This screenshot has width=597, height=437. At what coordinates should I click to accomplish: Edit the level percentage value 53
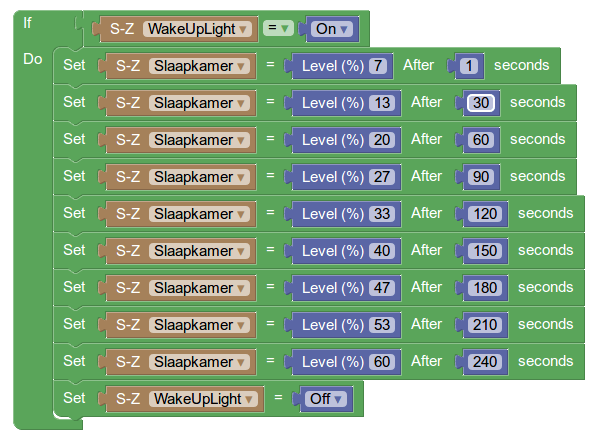382,325
